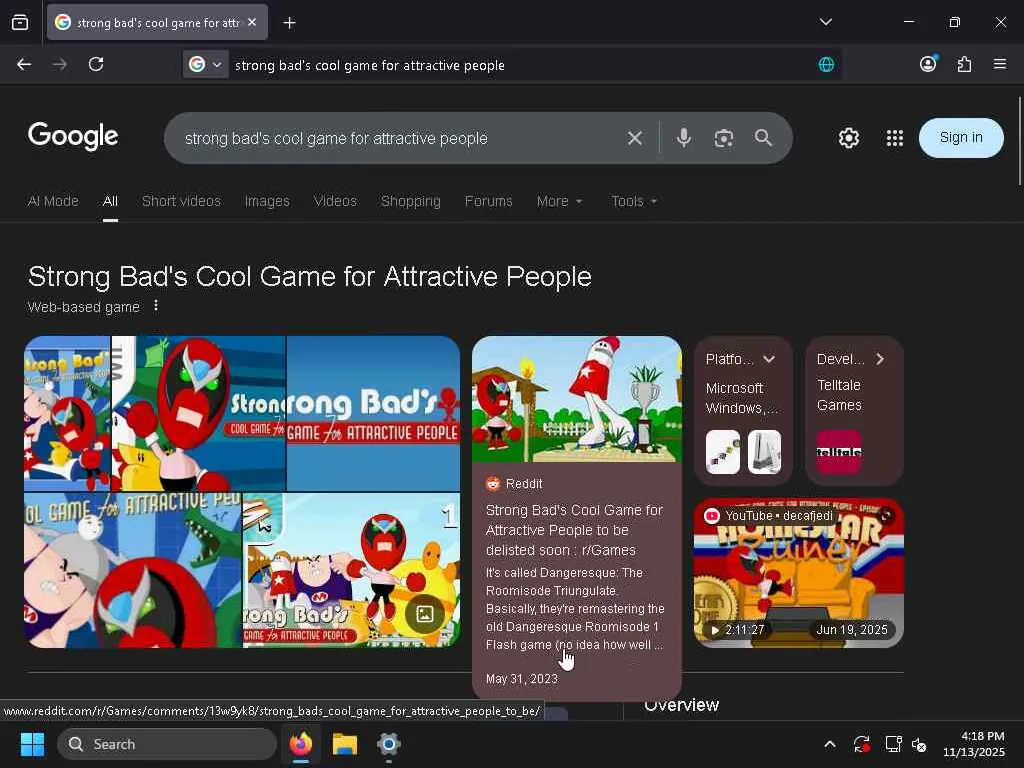Image resolution: width=1024 pixels, height=768 pixels.
Task: Go forward to the next page
Action: click(x=60, y=64)
